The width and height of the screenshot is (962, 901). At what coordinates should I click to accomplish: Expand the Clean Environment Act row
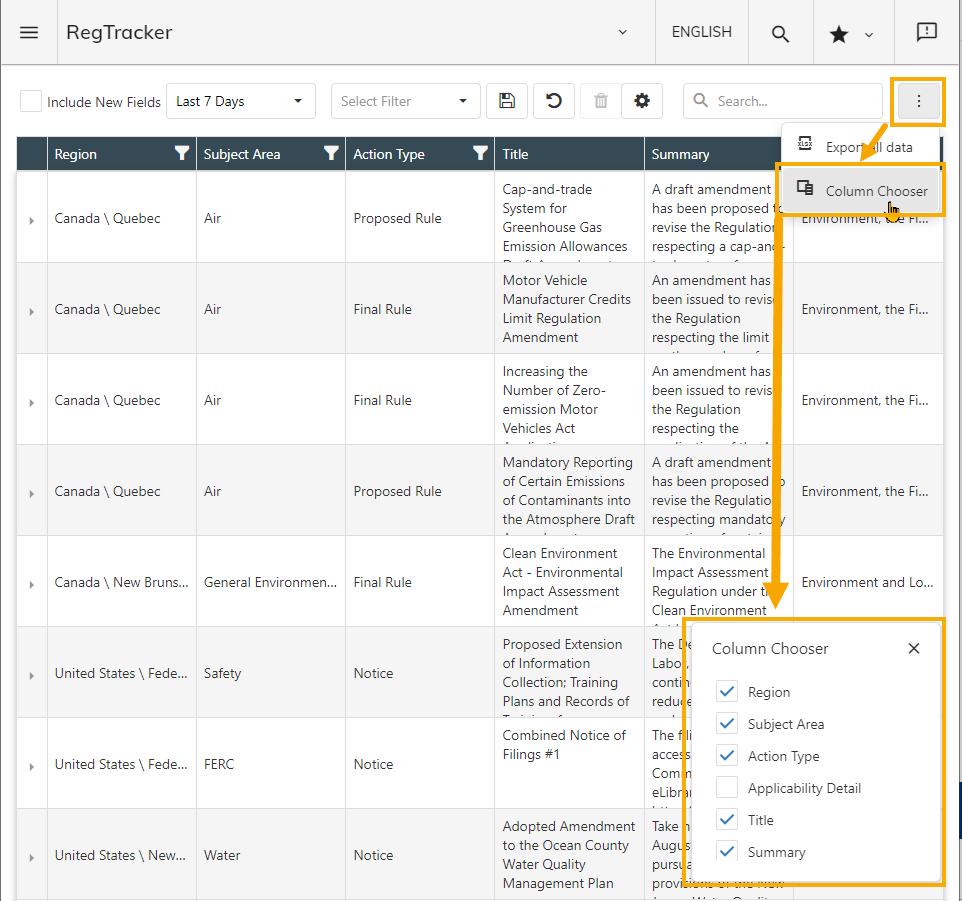tap(31, 585)
